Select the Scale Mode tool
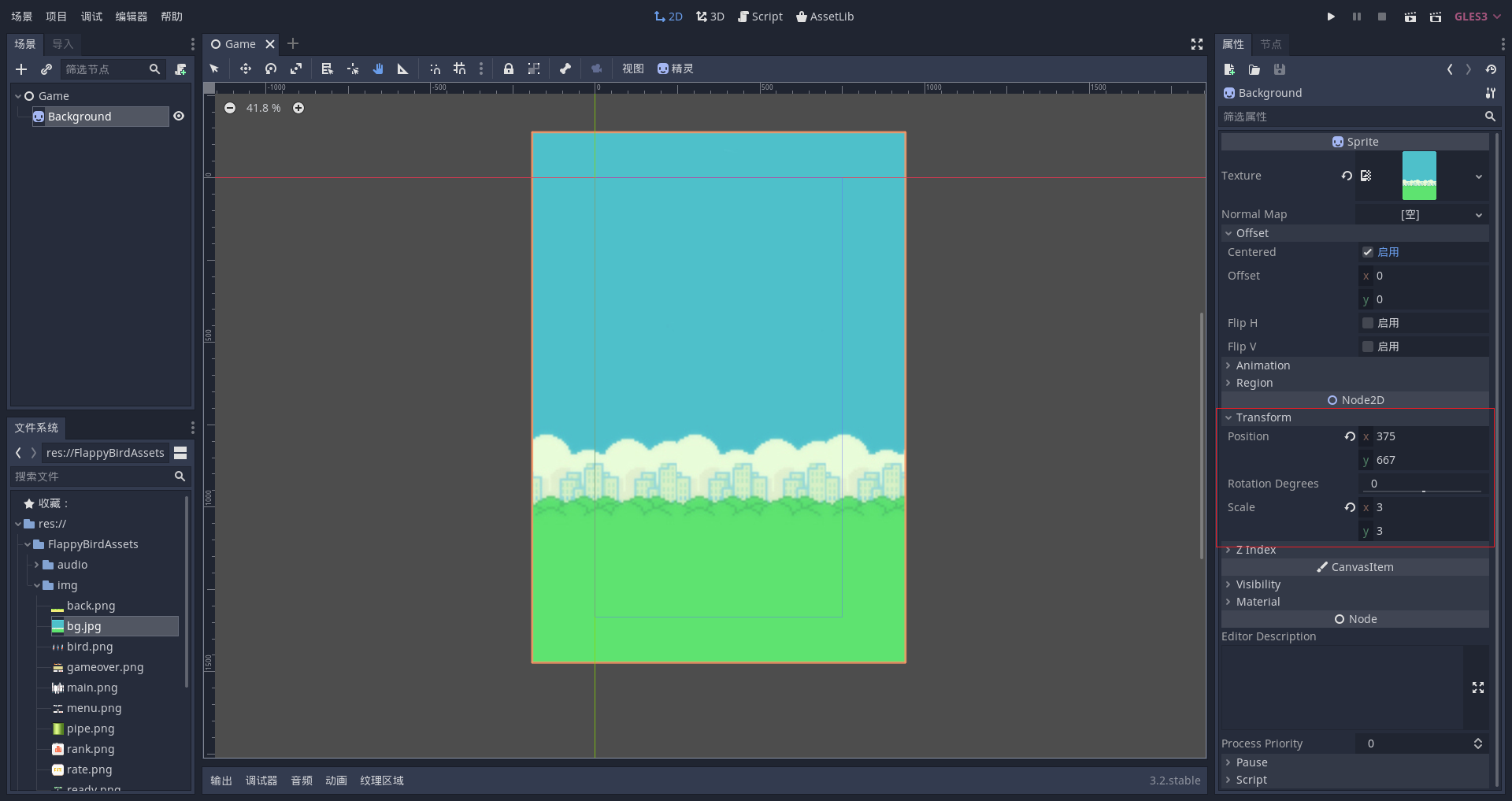 pos(296,69)
